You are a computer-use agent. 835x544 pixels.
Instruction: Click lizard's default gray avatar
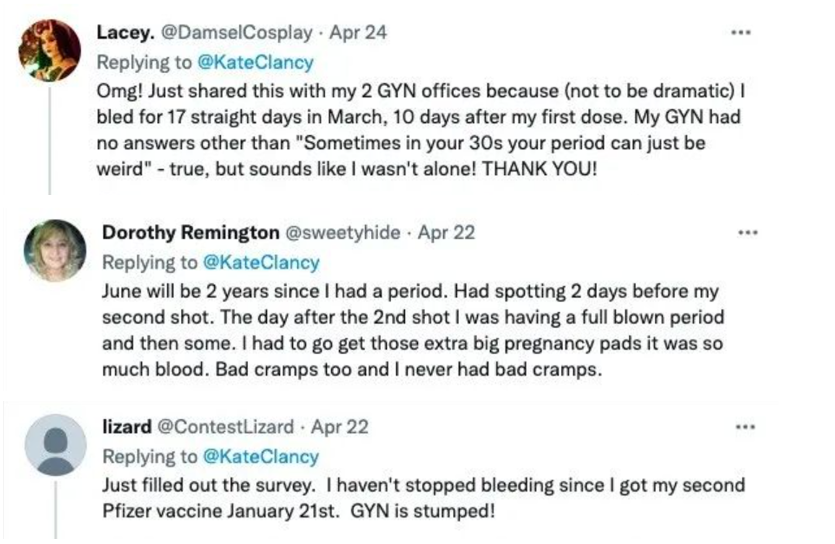pyautogui.click(x=55, y=443)
